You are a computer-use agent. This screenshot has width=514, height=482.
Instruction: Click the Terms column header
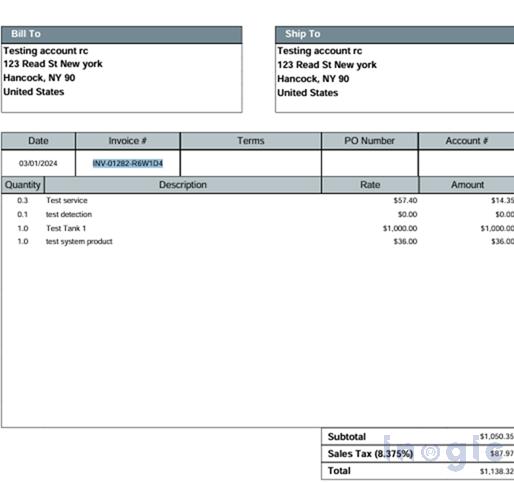pyautogui.click(x=251, y=141)
